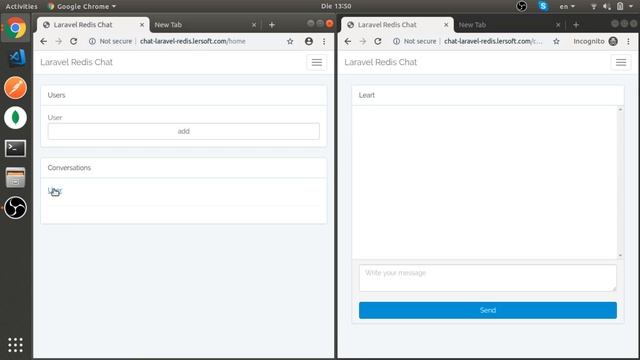
Task: Open Chrome three-dot menu in left window
Action: pyautogui.click(x=324, y=41)
